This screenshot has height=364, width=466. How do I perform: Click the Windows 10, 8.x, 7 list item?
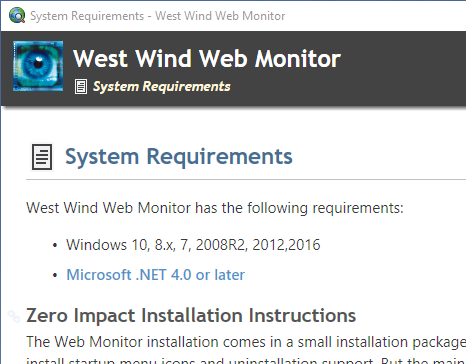pos(193,245)
